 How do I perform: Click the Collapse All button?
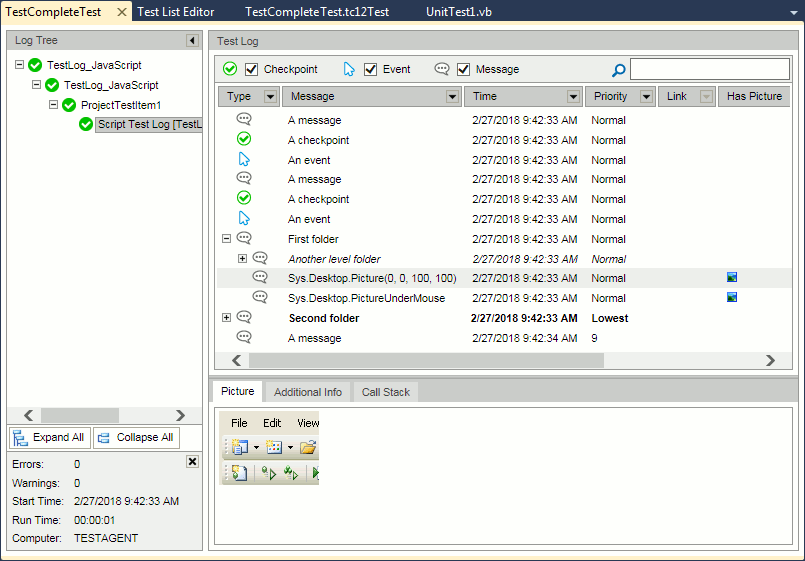tap(136, 438)
